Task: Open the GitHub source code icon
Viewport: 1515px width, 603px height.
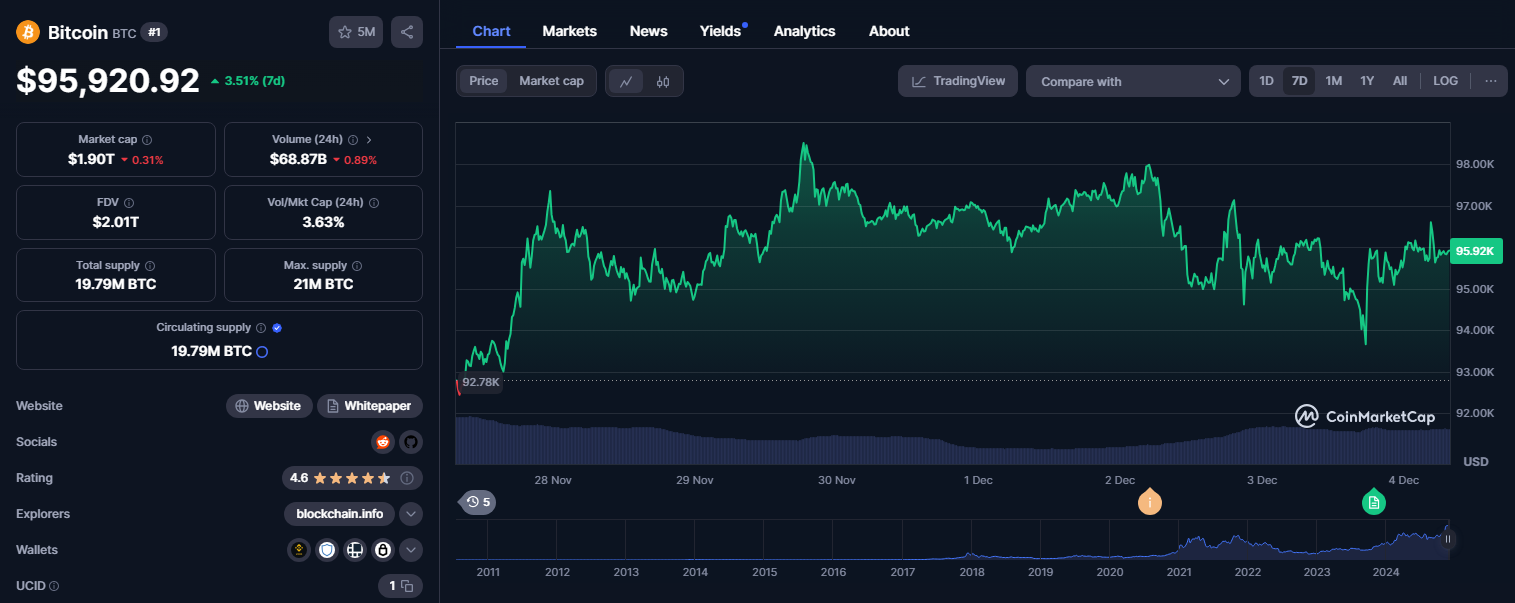Action: (411, 442)
